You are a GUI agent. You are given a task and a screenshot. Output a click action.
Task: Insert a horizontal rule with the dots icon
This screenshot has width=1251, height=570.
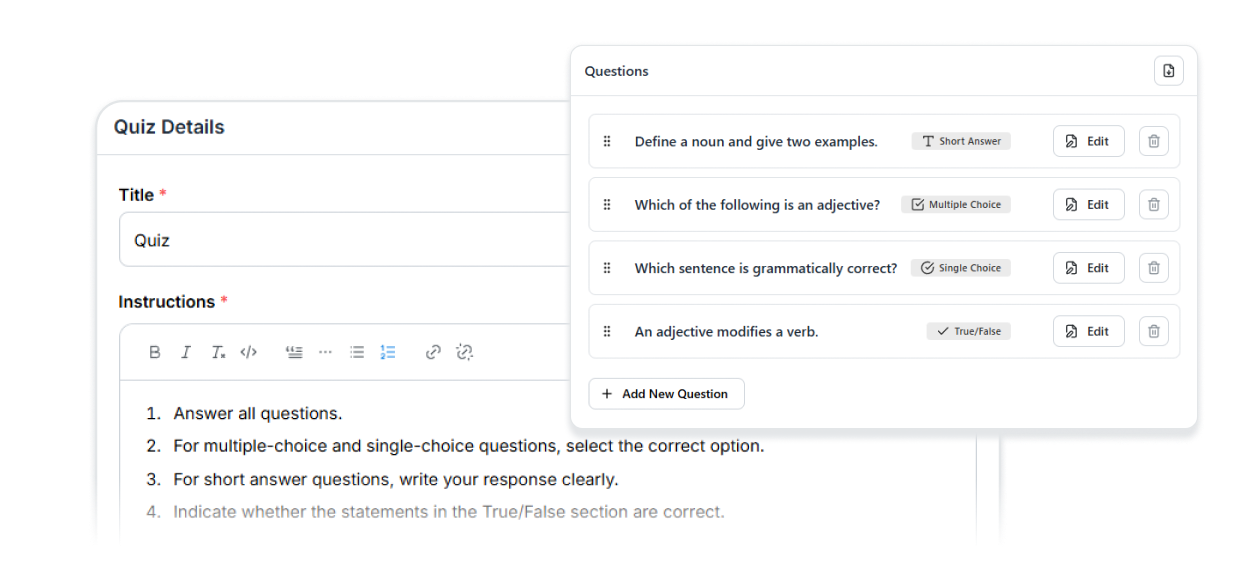pos(325,352)
